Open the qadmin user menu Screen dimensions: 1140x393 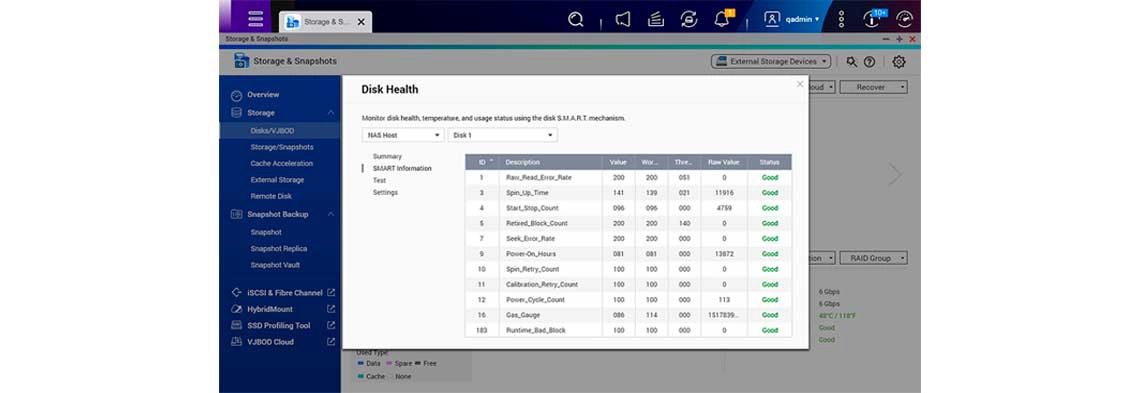[803, 19]
